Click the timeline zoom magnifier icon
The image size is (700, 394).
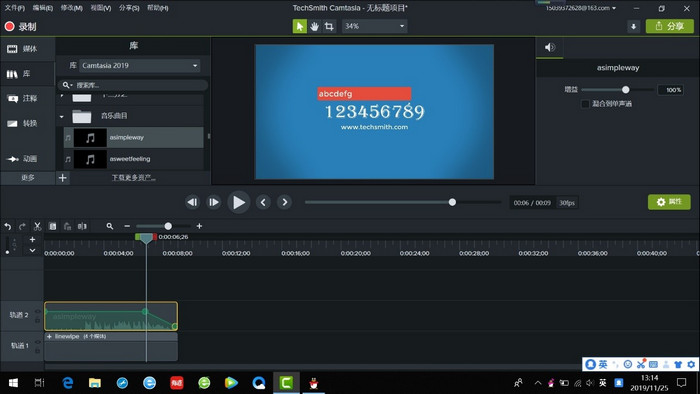[x=110, y=226]
